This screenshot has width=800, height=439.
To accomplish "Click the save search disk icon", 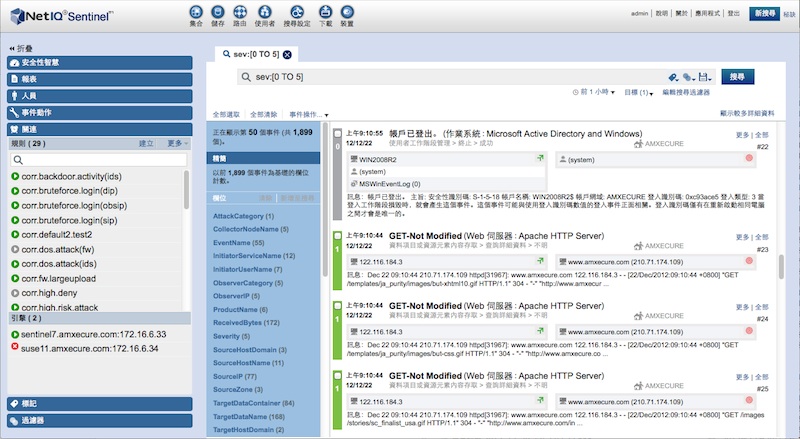I will click(x=705, y=77).
